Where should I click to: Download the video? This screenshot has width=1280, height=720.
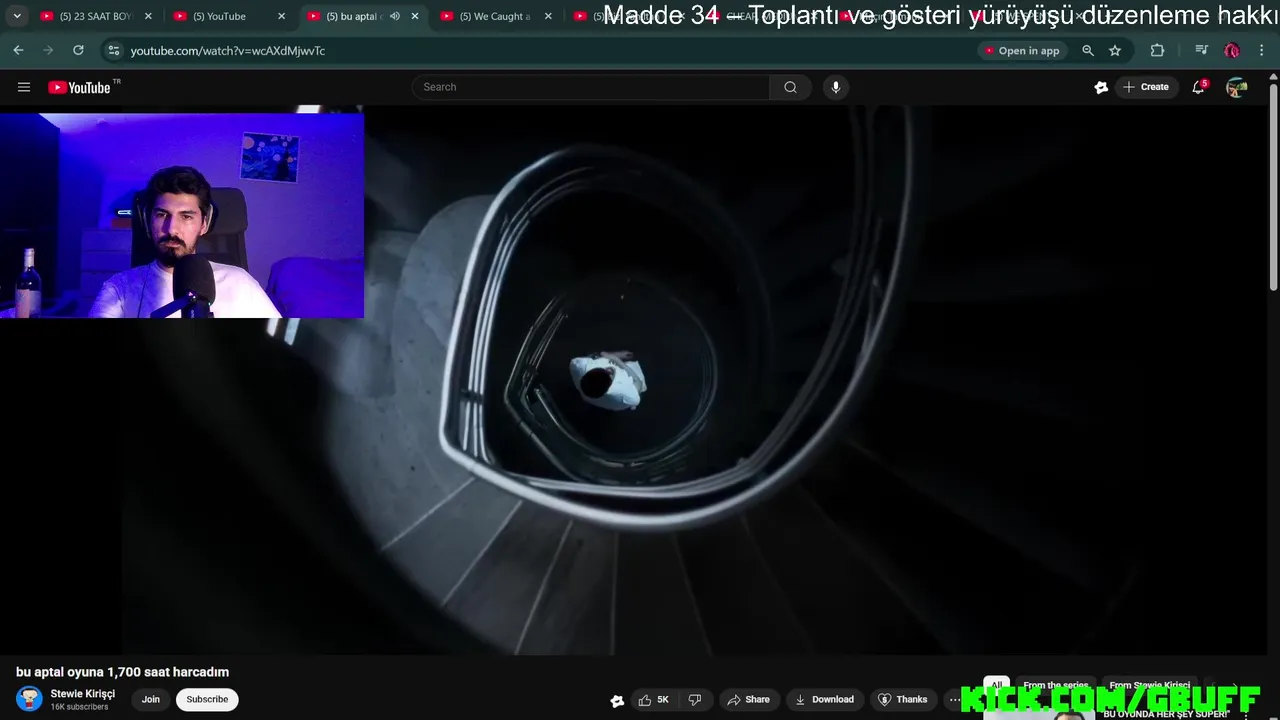pos(824,700)
